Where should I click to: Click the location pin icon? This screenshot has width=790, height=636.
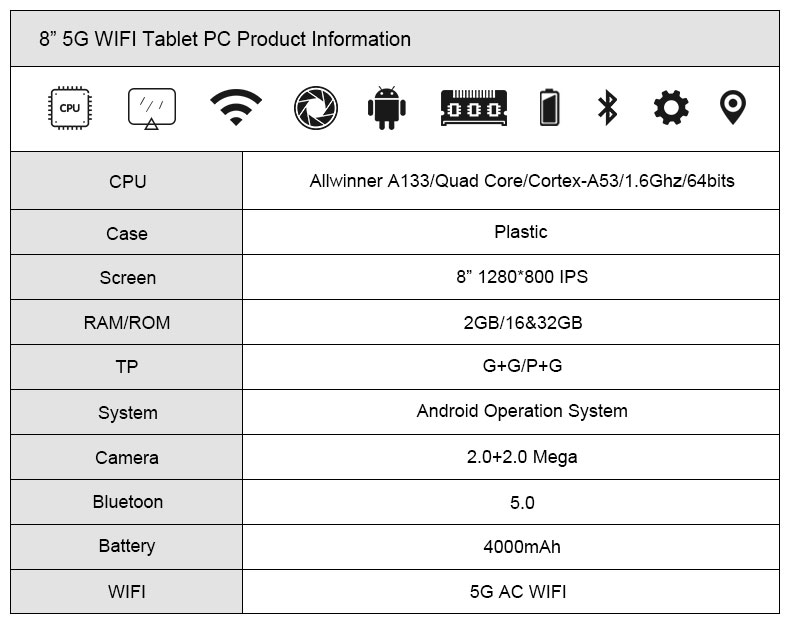tap(733, 107)
